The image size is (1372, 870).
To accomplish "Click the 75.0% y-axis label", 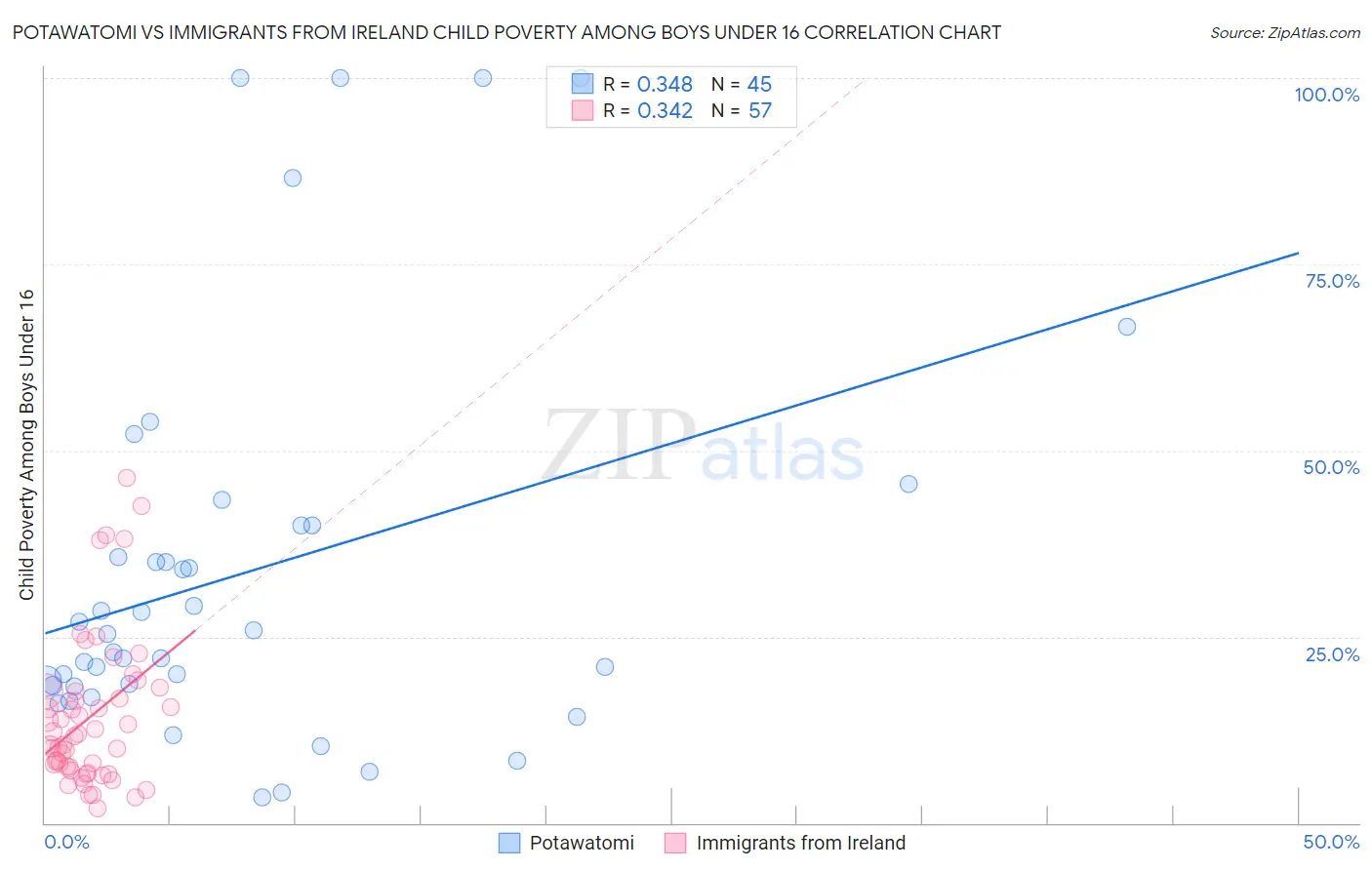I will [x=1332, y=281].
